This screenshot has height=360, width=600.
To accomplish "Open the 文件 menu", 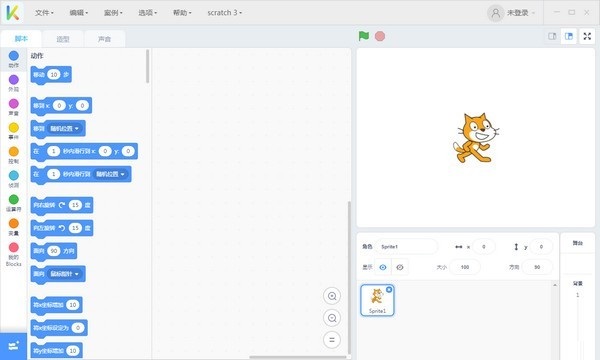I will (x=44, y=13).
